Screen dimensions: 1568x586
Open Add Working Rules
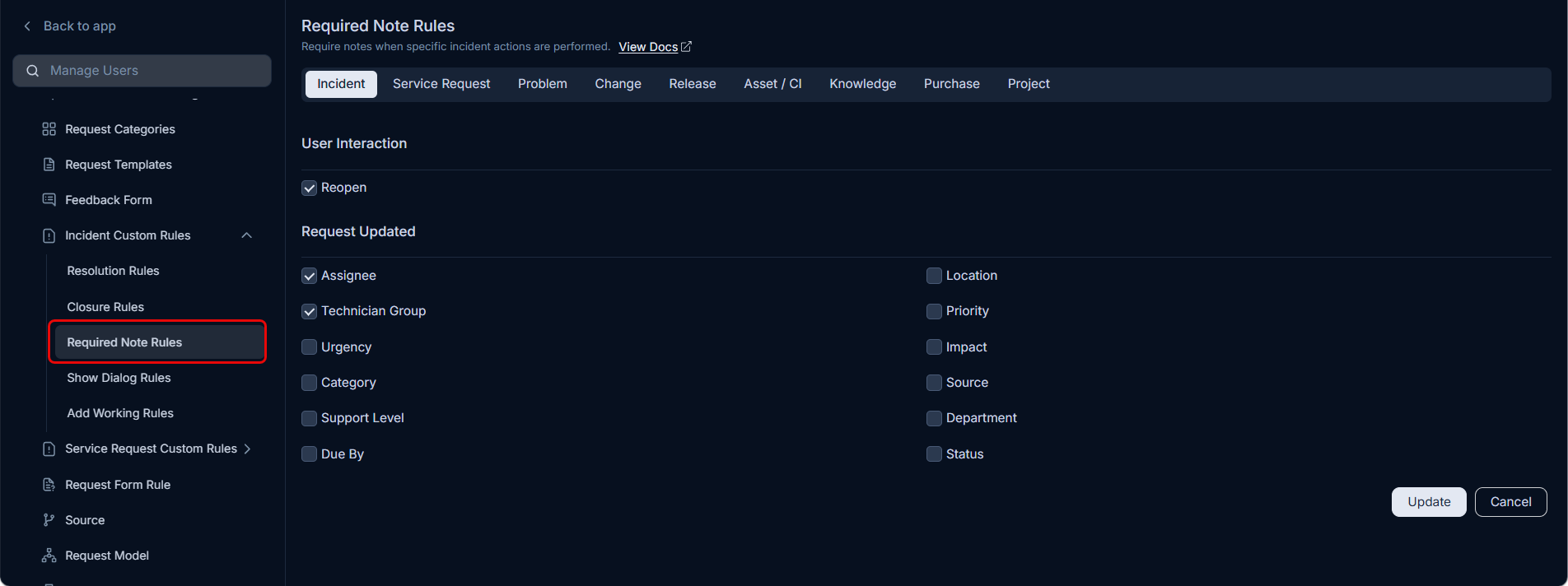tap(120, 413)
